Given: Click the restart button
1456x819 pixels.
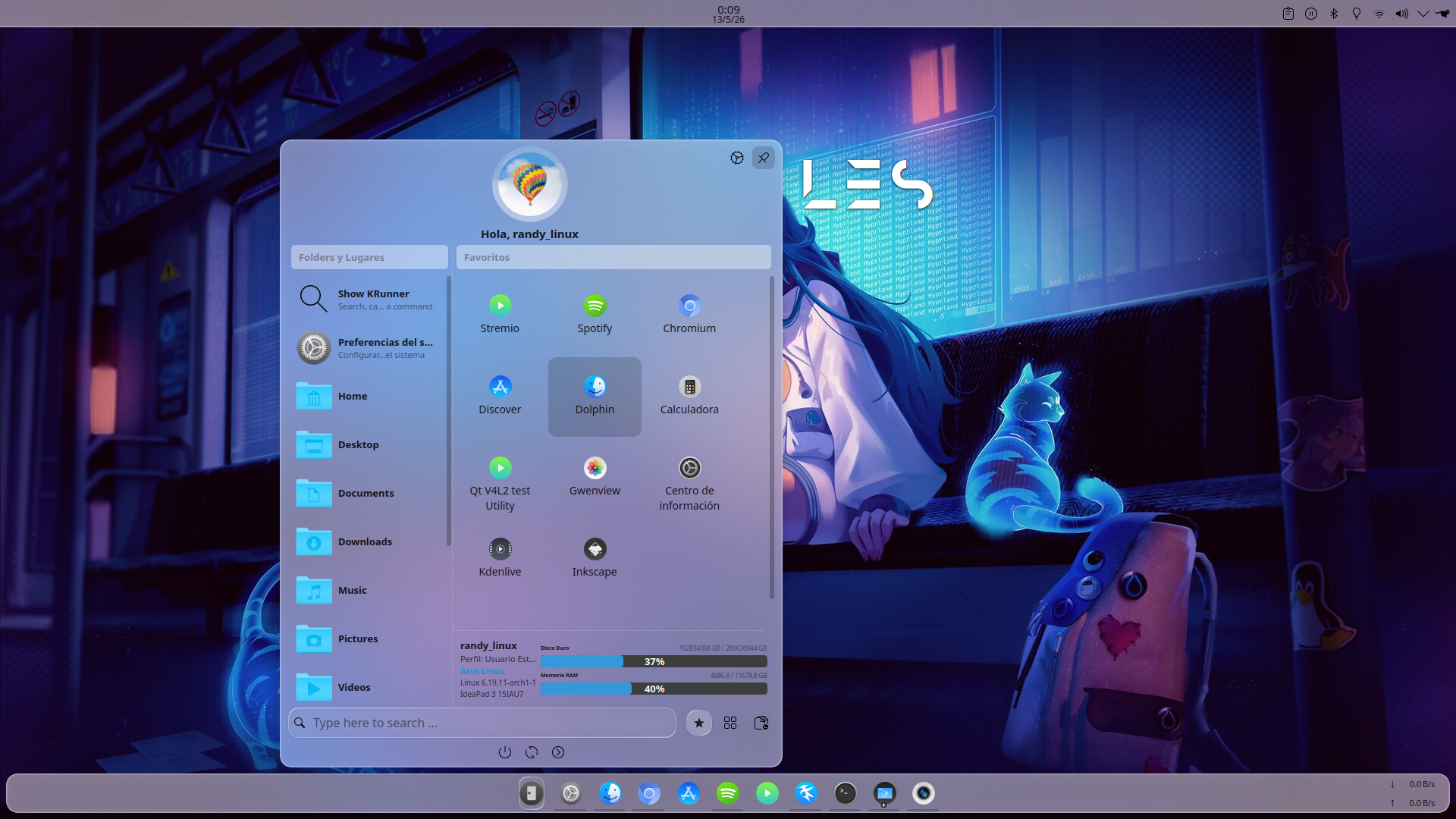Looking at the screenshot, I should (x=532, y=752).
